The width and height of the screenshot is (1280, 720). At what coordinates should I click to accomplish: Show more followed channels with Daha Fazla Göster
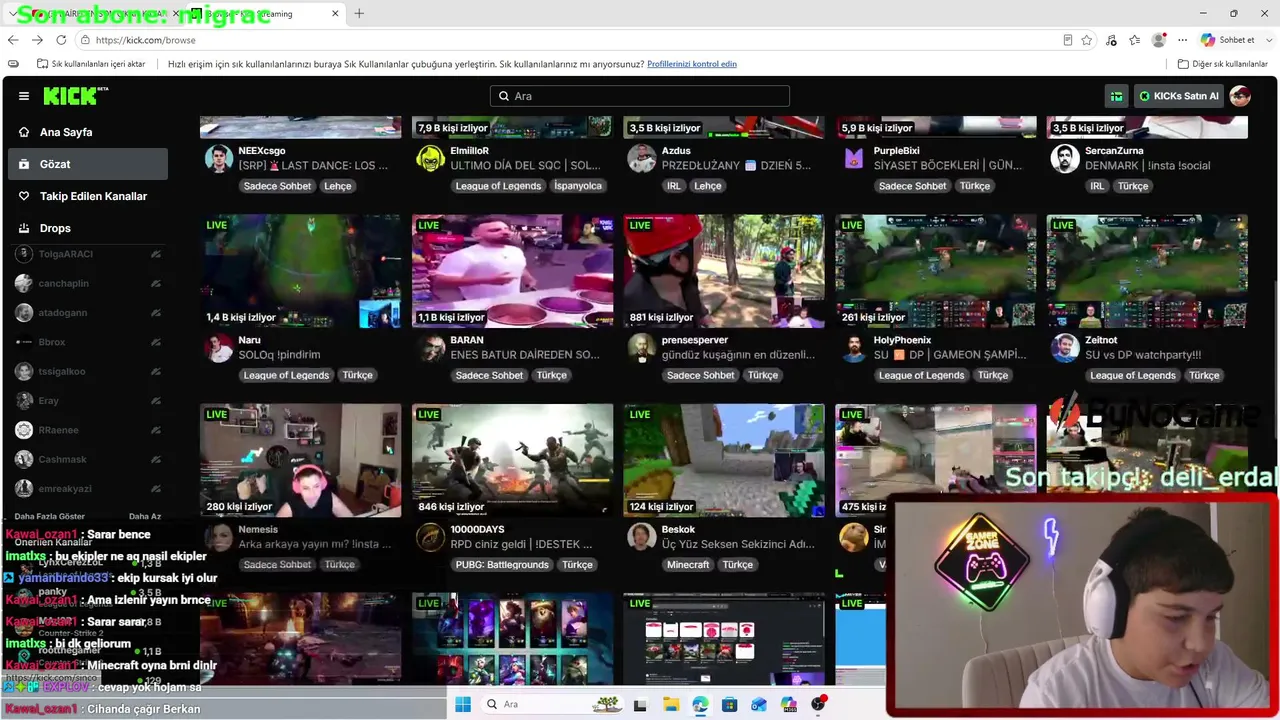[50, 516]
